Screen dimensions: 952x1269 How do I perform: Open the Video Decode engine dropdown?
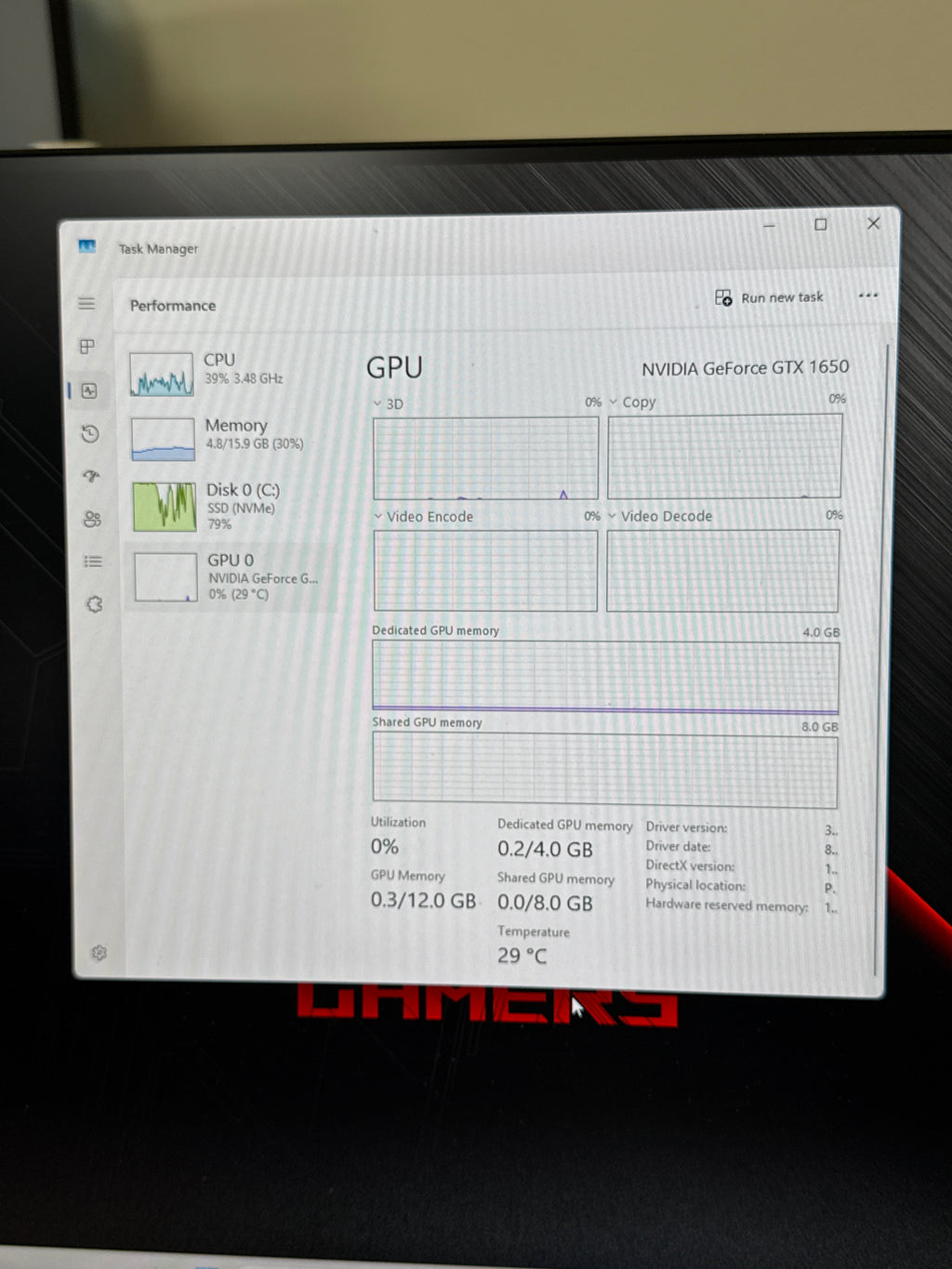612,515
